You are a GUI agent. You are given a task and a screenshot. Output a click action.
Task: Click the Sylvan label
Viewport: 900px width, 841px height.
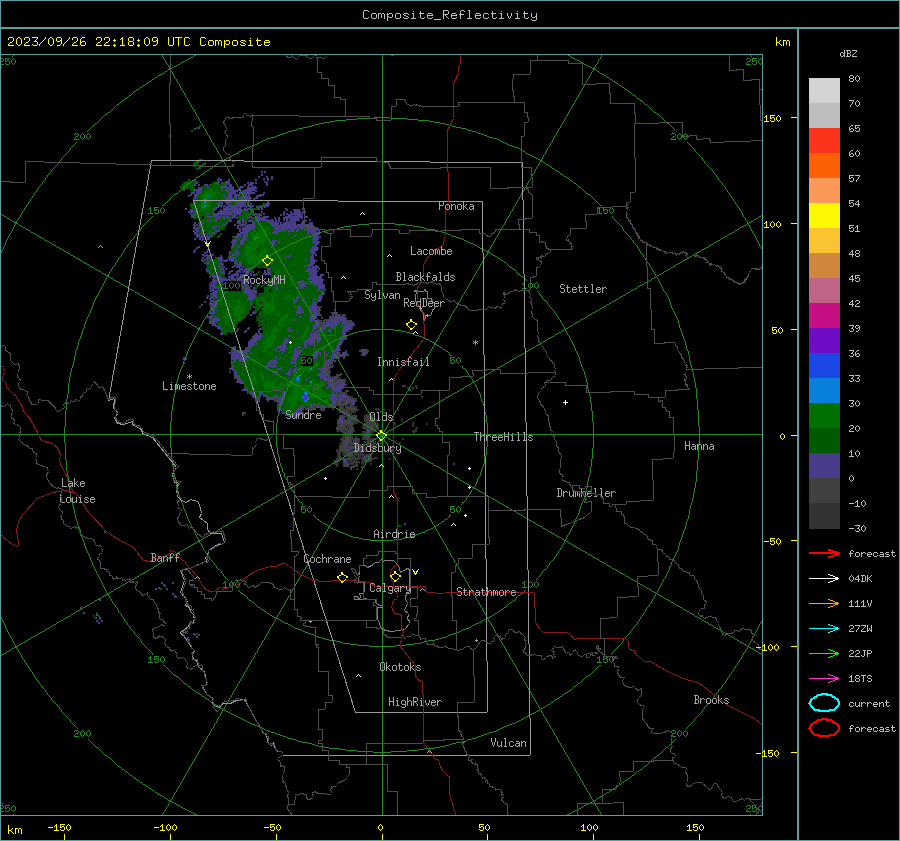click(x=382, y=295)
